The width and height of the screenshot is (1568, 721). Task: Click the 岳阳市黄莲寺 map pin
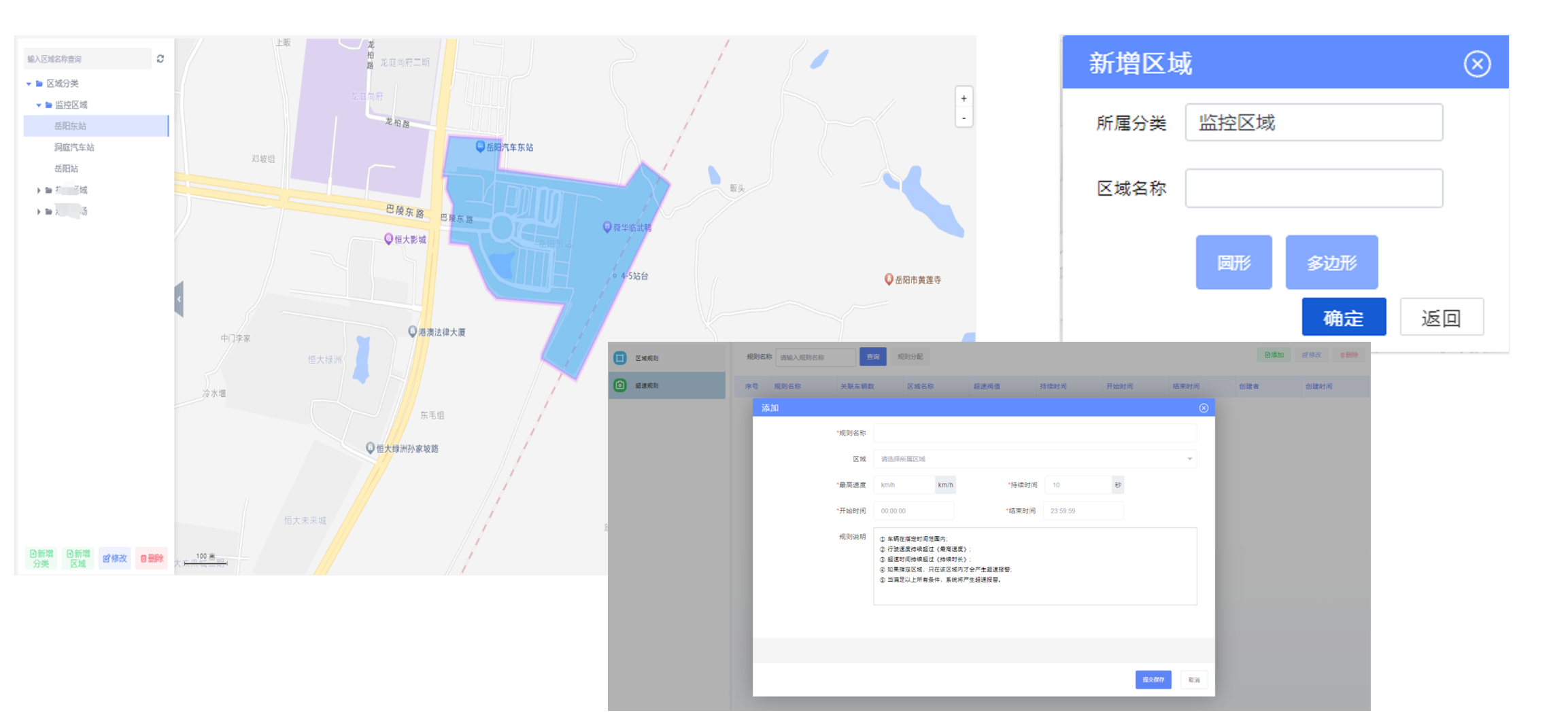[889, 279]
